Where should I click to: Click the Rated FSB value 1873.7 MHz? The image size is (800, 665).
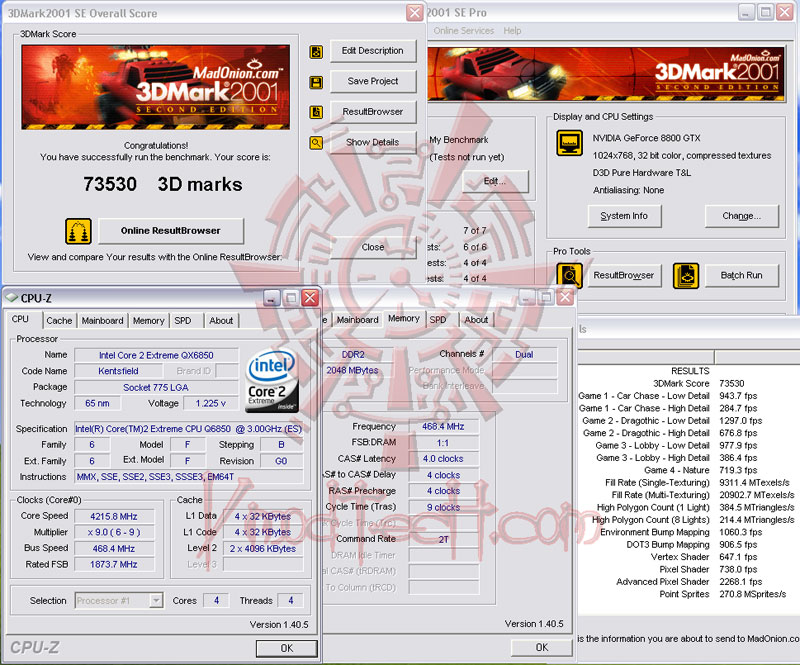pos(114,564)
